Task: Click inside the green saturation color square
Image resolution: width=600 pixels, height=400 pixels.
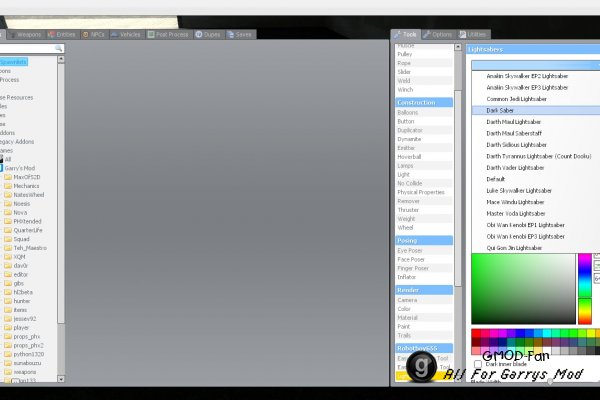Action: pos(523,289)
